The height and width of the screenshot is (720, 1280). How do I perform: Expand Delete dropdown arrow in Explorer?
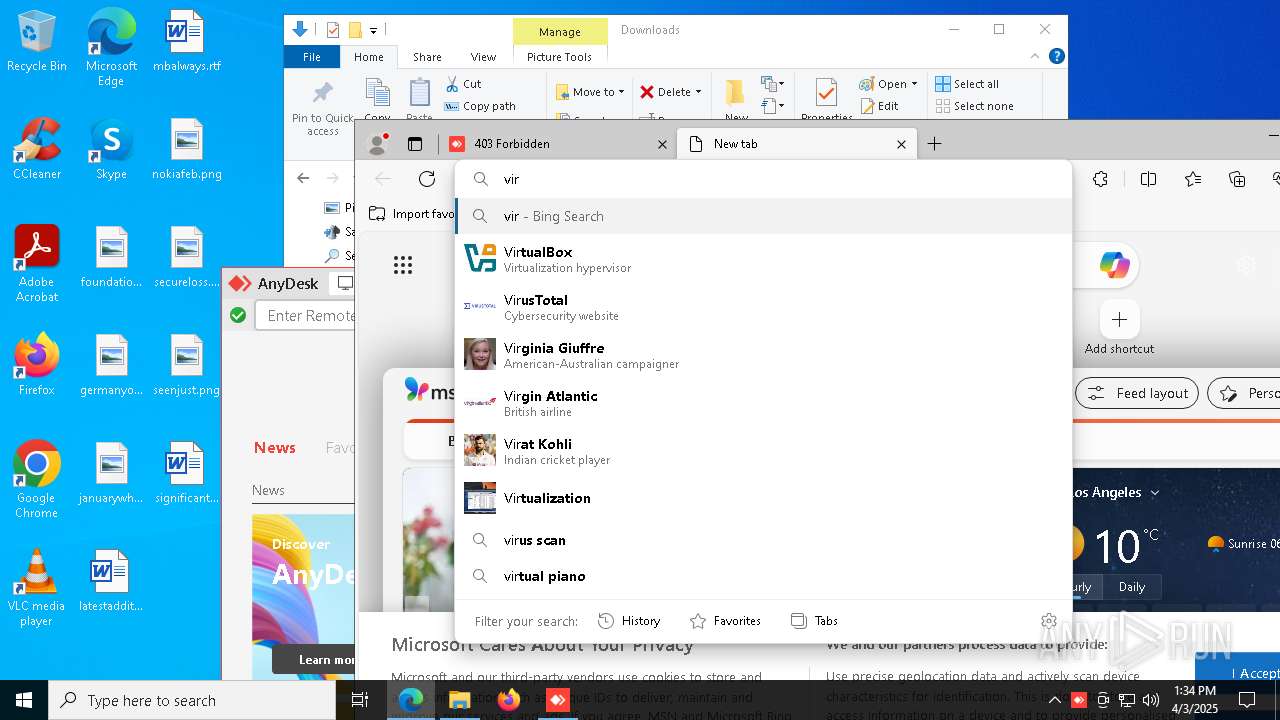pyautogui.click(x=698, y=92)
